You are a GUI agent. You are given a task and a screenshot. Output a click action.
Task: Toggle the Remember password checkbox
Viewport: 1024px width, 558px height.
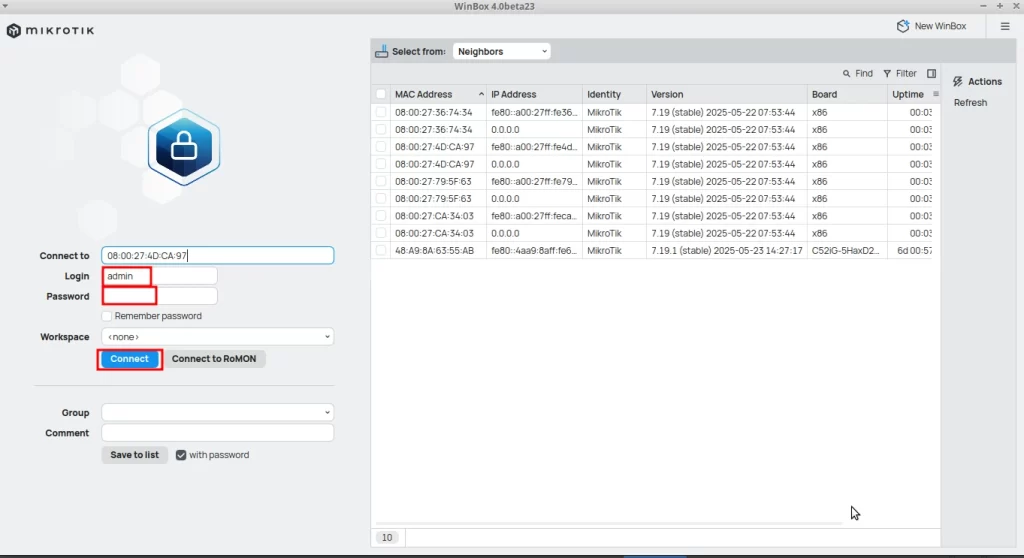coord(106,316)
